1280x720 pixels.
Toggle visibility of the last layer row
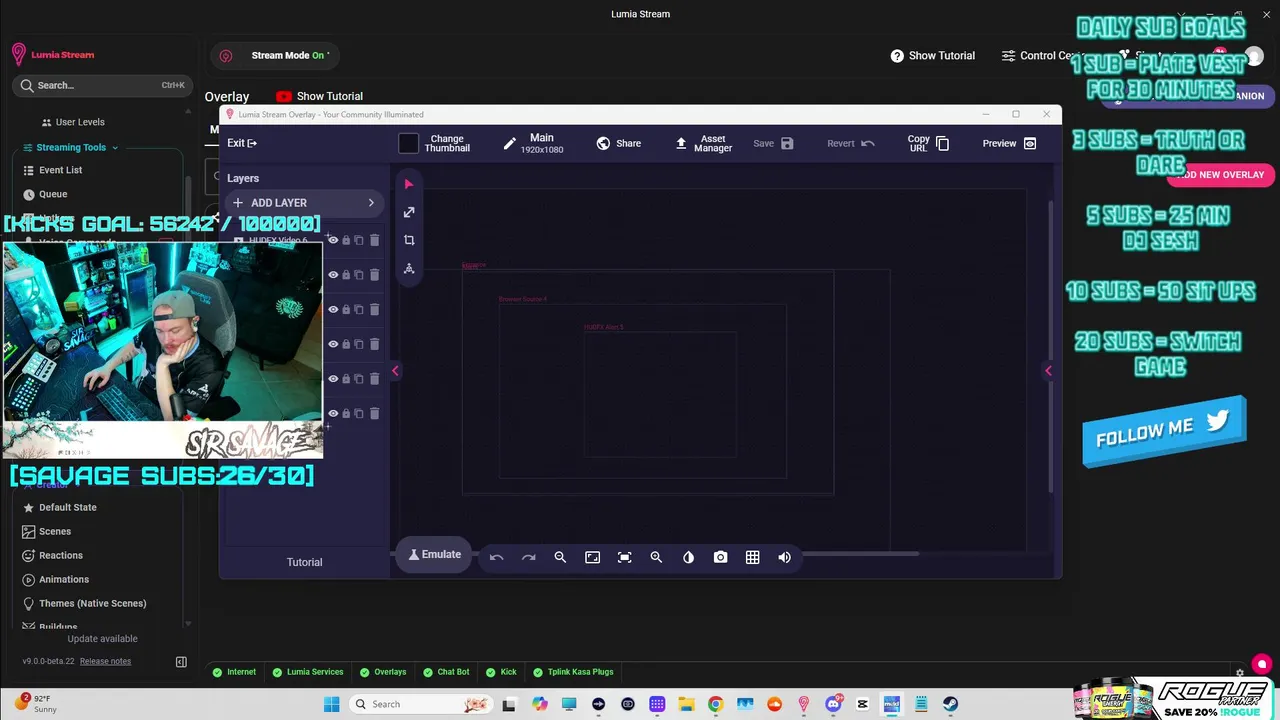[x=333, y=413]
